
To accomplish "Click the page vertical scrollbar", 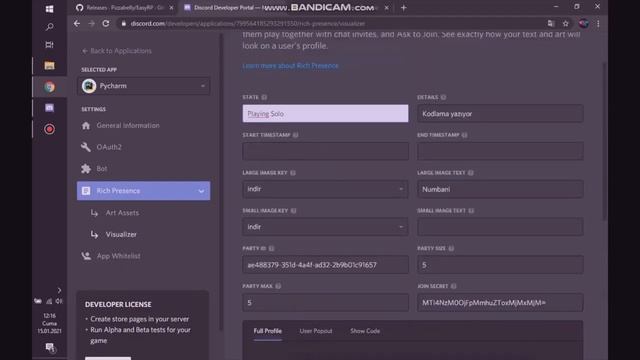I will [604, 142].
